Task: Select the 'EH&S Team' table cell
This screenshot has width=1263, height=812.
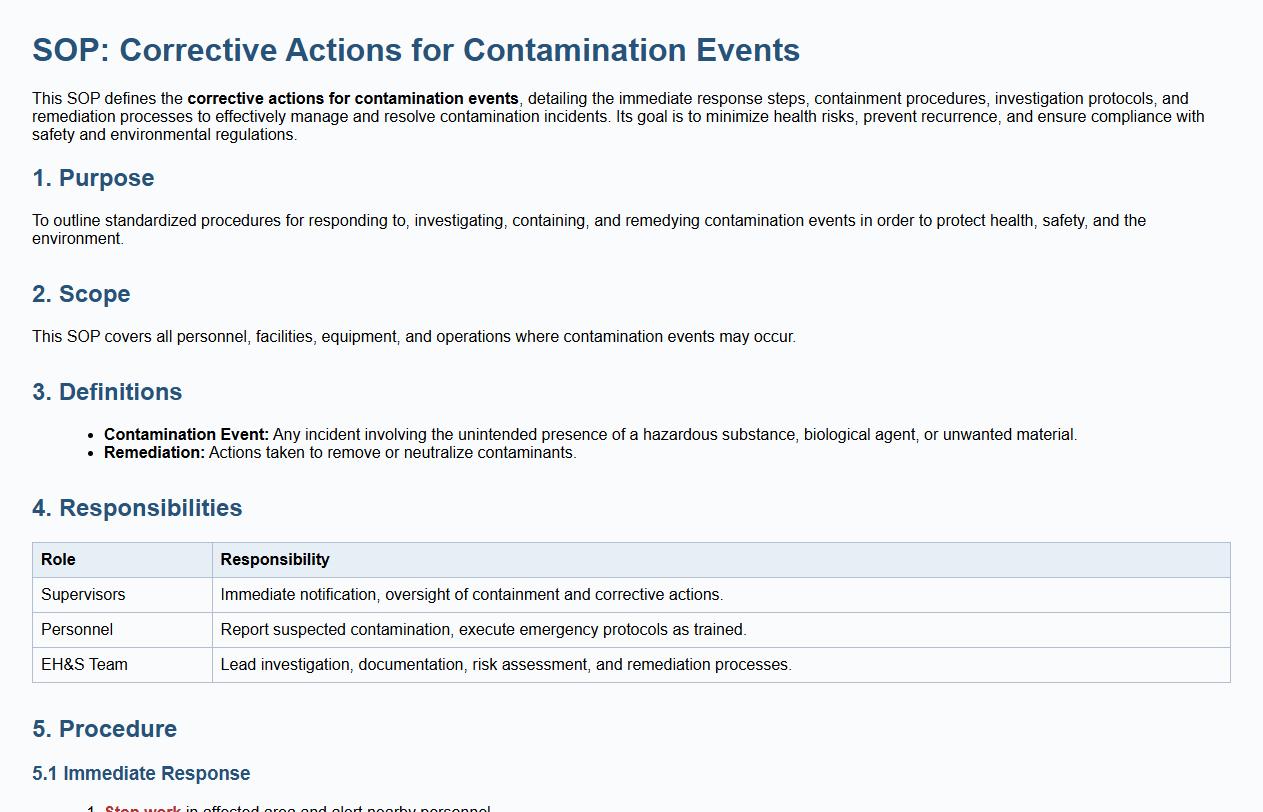Action: (x=84, y=665)
